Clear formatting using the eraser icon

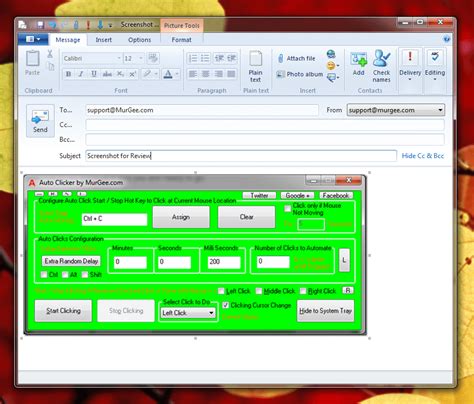[x=153, y=58]
